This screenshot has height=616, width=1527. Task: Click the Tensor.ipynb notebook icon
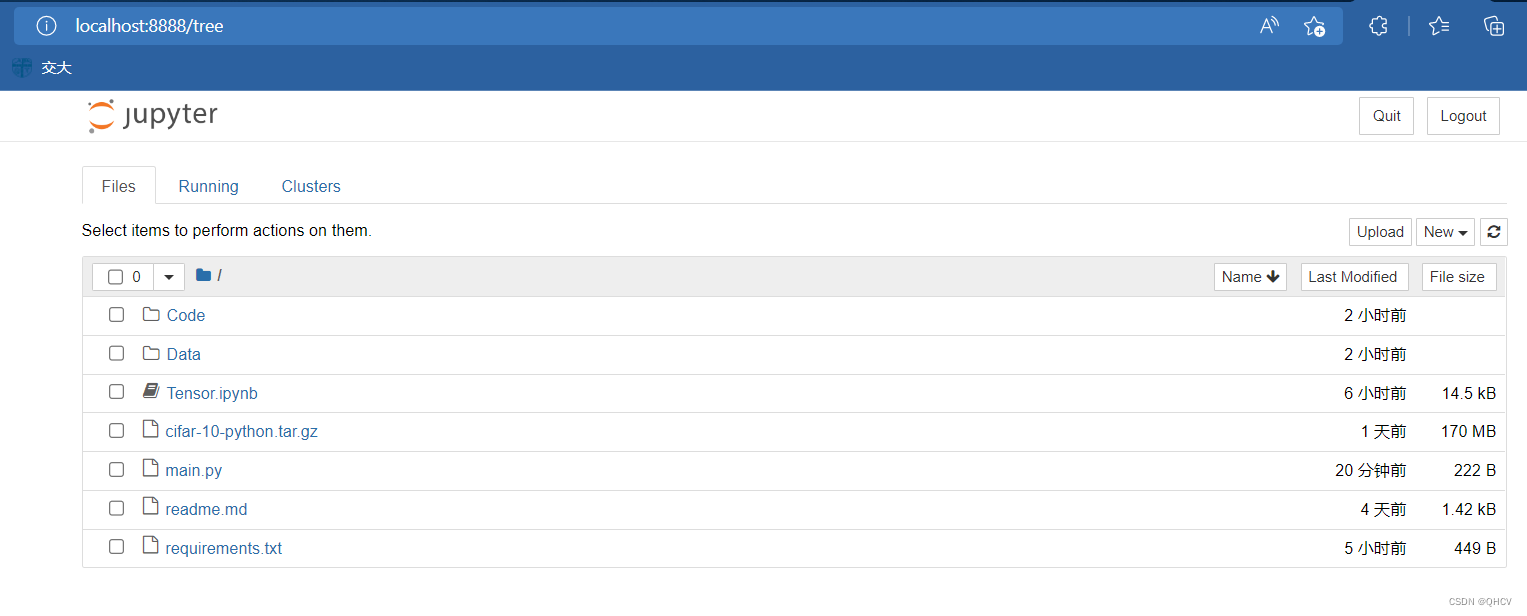[151, 392]
